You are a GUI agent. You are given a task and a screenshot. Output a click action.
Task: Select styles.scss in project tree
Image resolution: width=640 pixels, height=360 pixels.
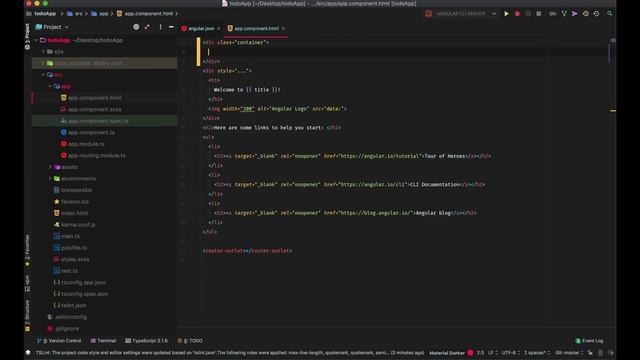[x=75, y=259]
